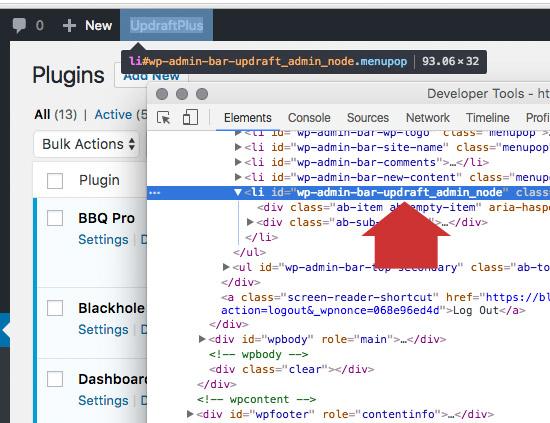Viewport: 550px width, 423px height.
Task: Open Settings link under BBQ Pro
Action: tap(103, 240)
